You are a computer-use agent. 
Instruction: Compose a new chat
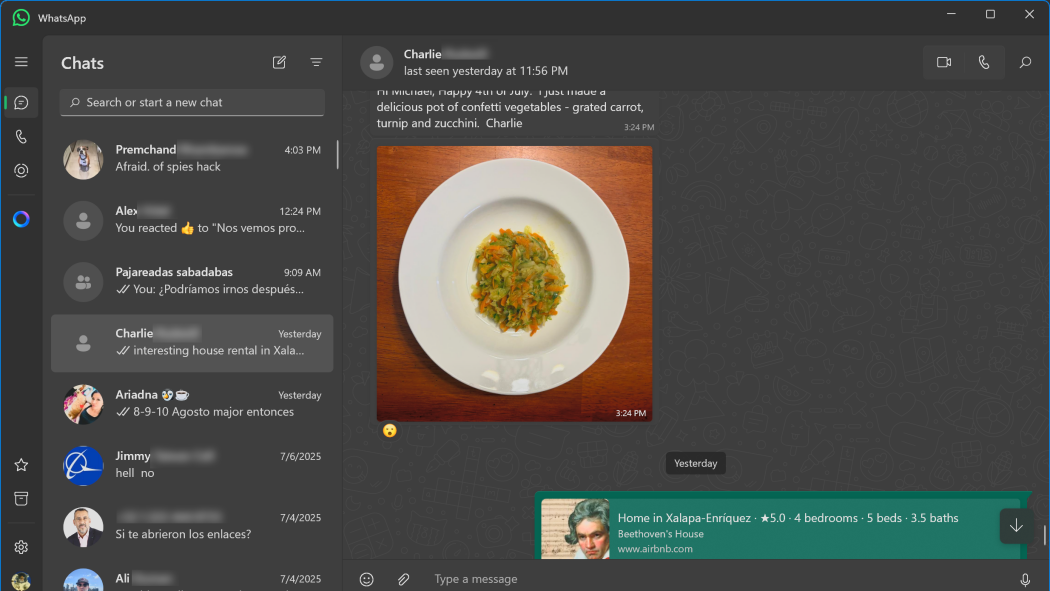pos(279,62)
